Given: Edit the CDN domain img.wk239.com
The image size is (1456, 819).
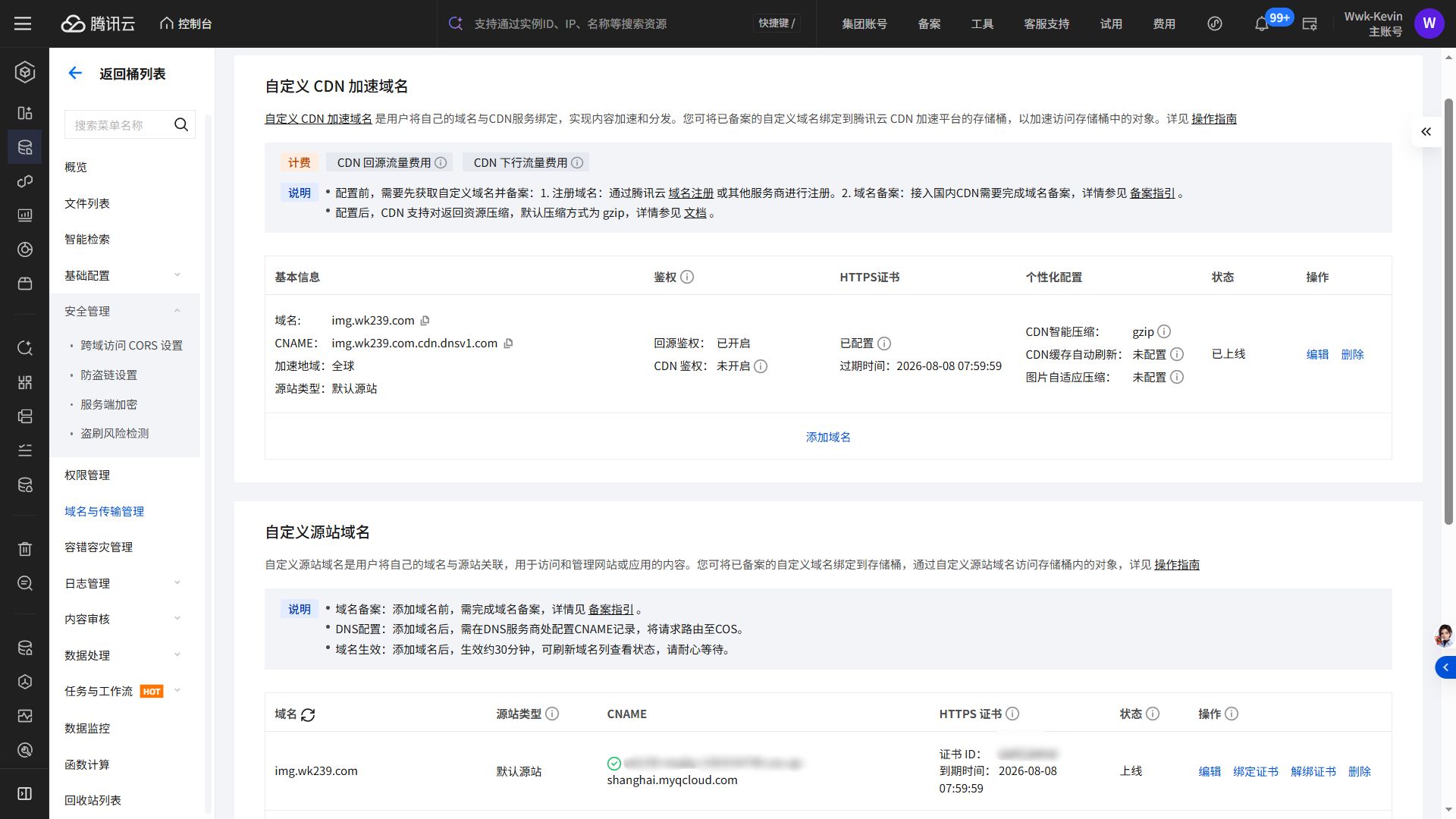Looking at the screenshot, I should pyautogui.click(x=1317, y=354).
